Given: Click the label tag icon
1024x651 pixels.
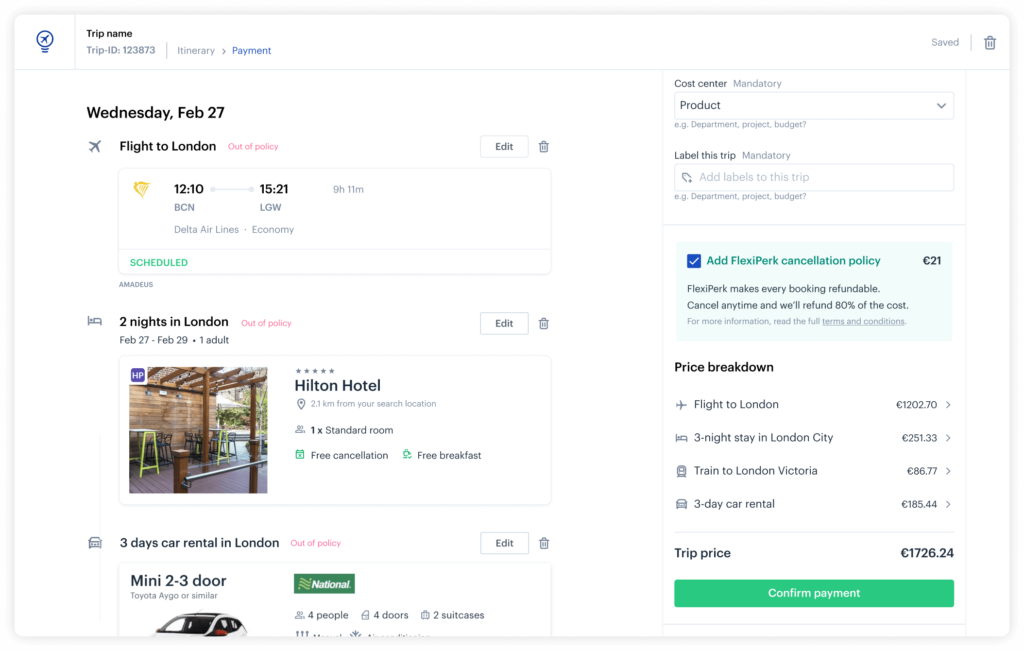Looking at the screenshot, I should click(x=686, y=178).
